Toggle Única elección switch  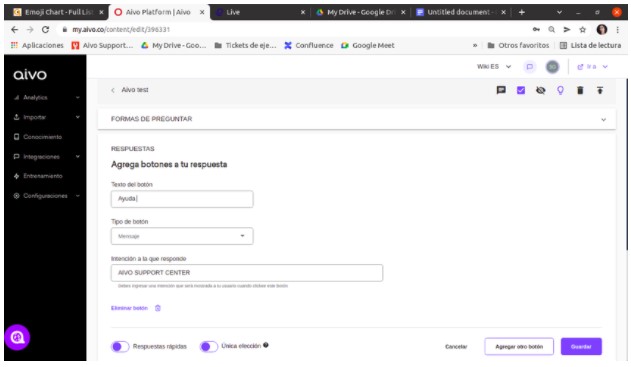point(208,346)
